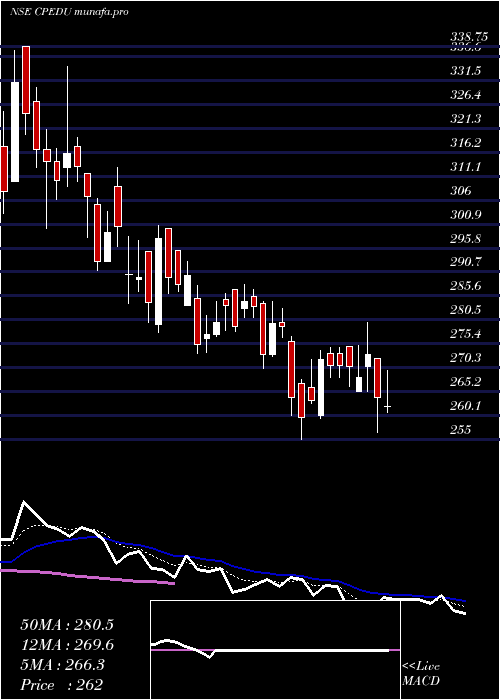Click the tallest red candlestick at the chart peak
The width and height of the screenshot is (500, 700).
pos(26,79)
